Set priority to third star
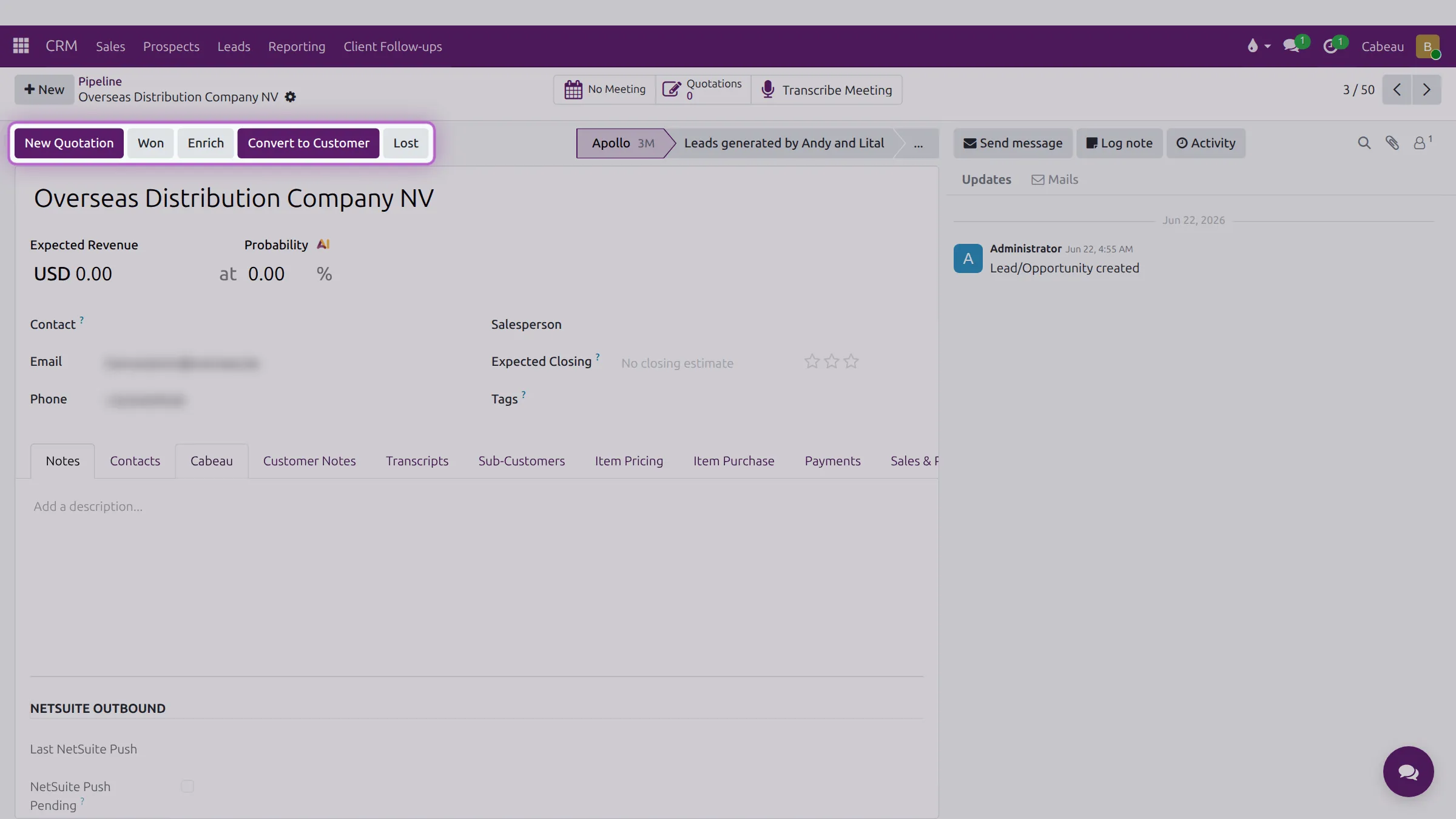 (851, 362)
